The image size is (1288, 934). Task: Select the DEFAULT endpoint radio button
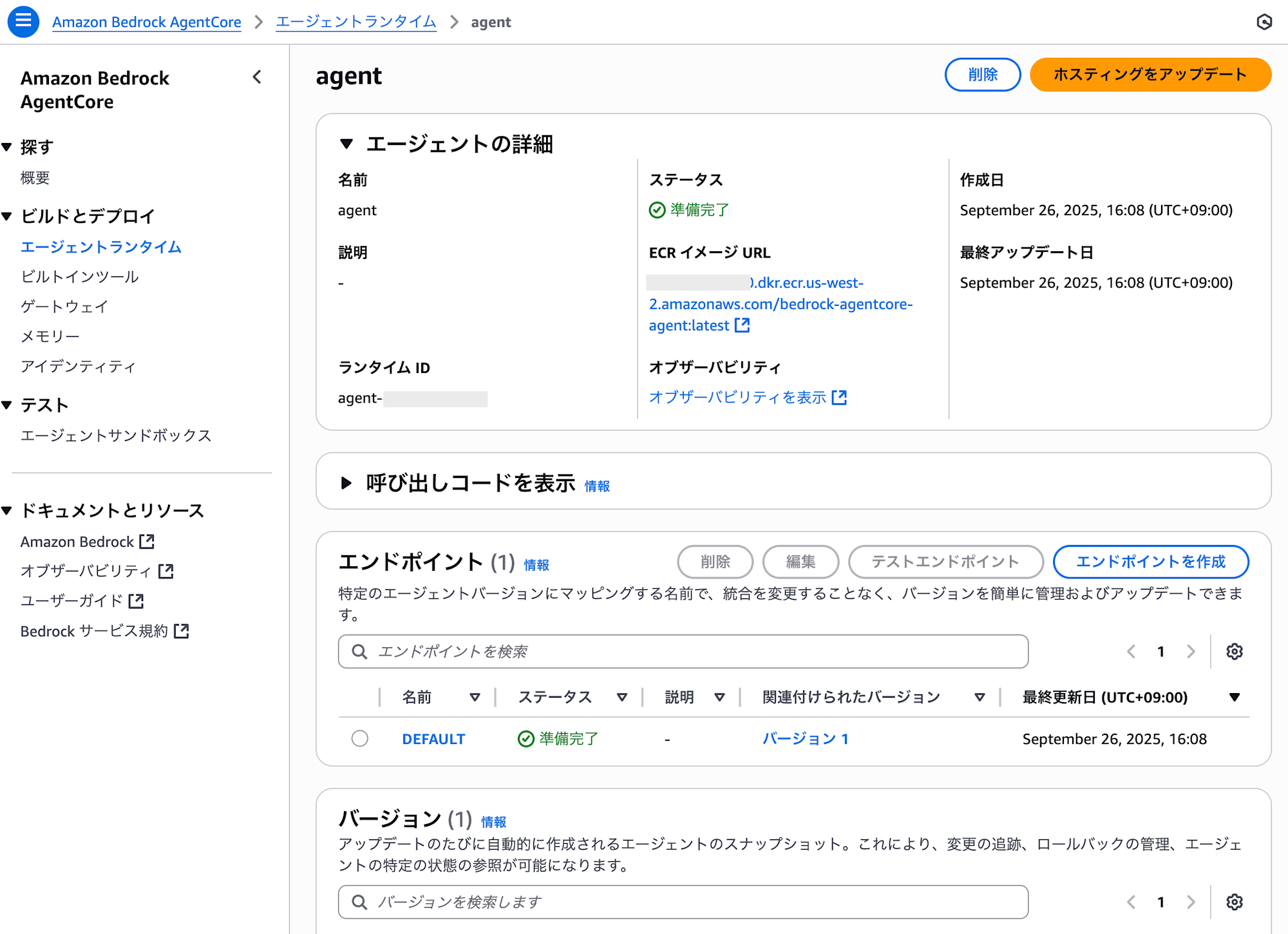click(x=359, y=738)
